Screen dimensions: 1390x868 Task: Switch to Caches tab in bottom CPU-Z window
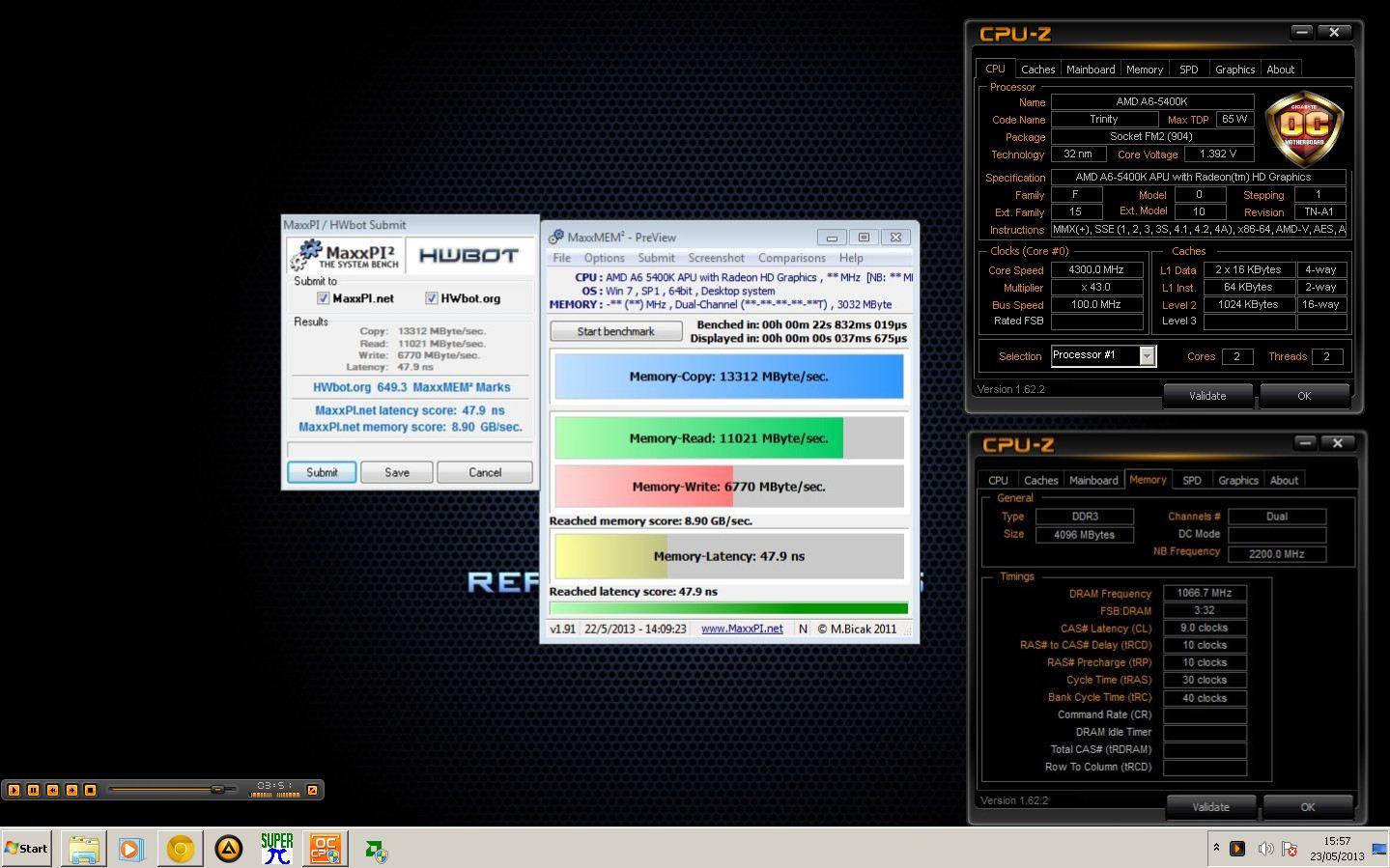[1040, 480]
